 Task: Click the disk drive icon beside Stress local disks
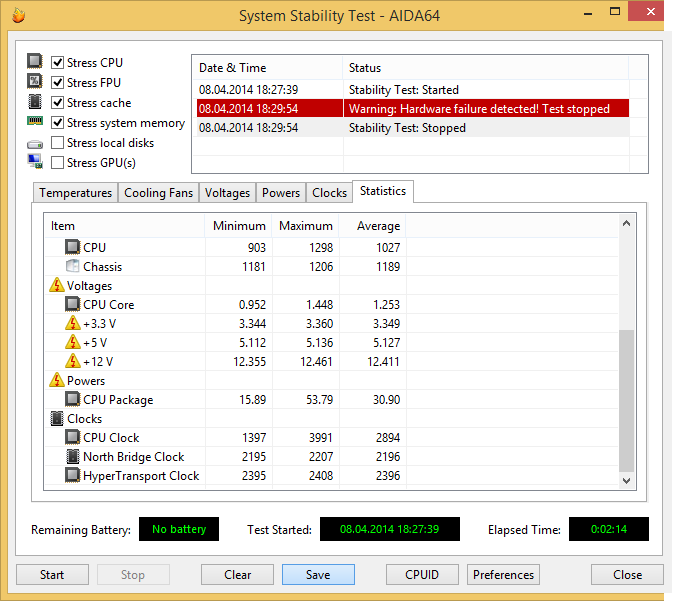tap(35, 144)
